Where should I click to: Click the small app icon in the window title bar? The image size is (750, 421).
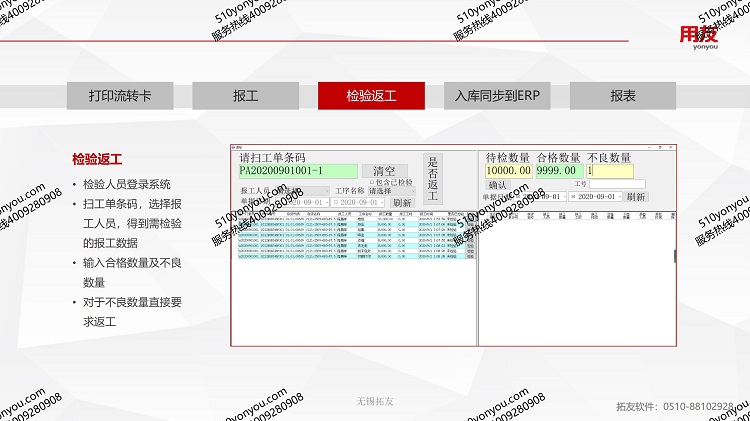(x=236, y=147)
